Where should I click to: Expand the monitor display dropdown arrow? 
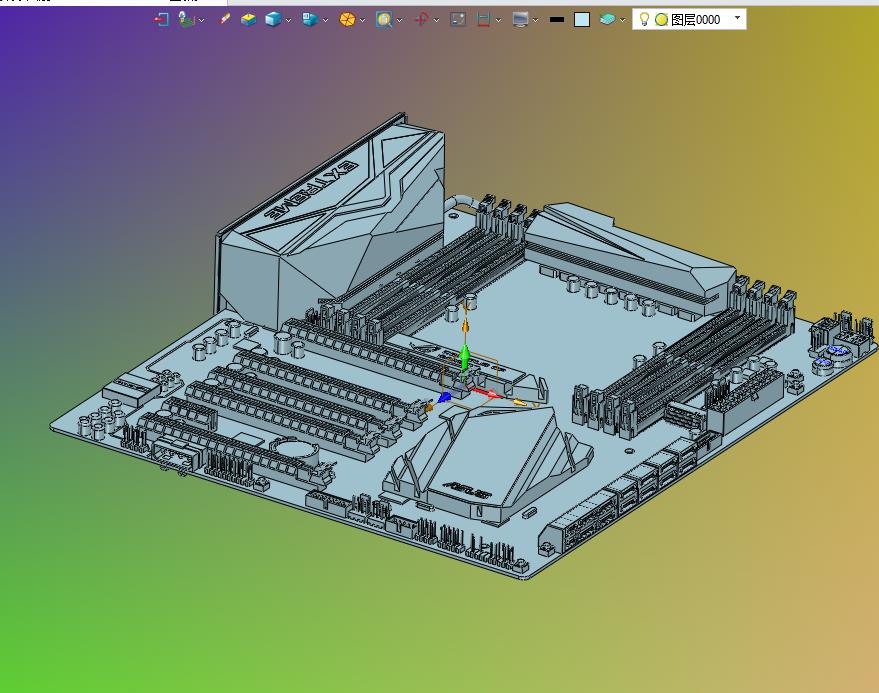click(x=535, y=20)
